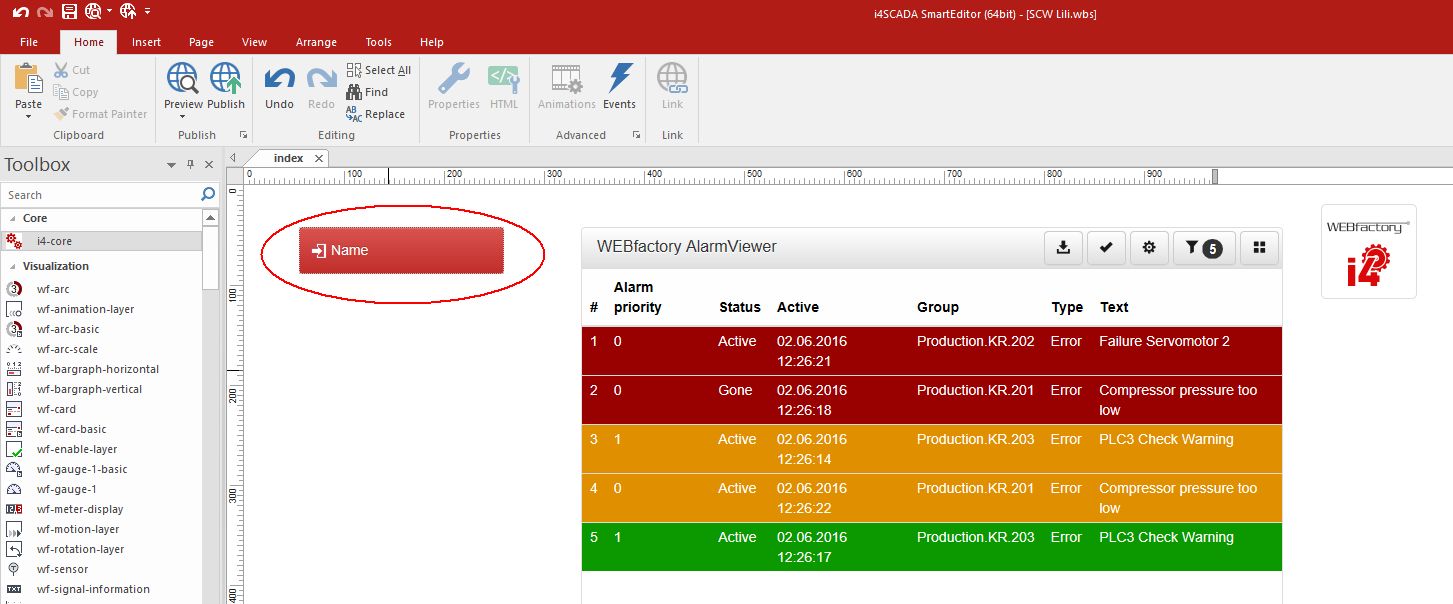Image resolution: width=1453 pixels, height=604 pixels.
Task: Click the WEBfactory i4 logo
Action: pyautogui.click(x=1368, y=252)
